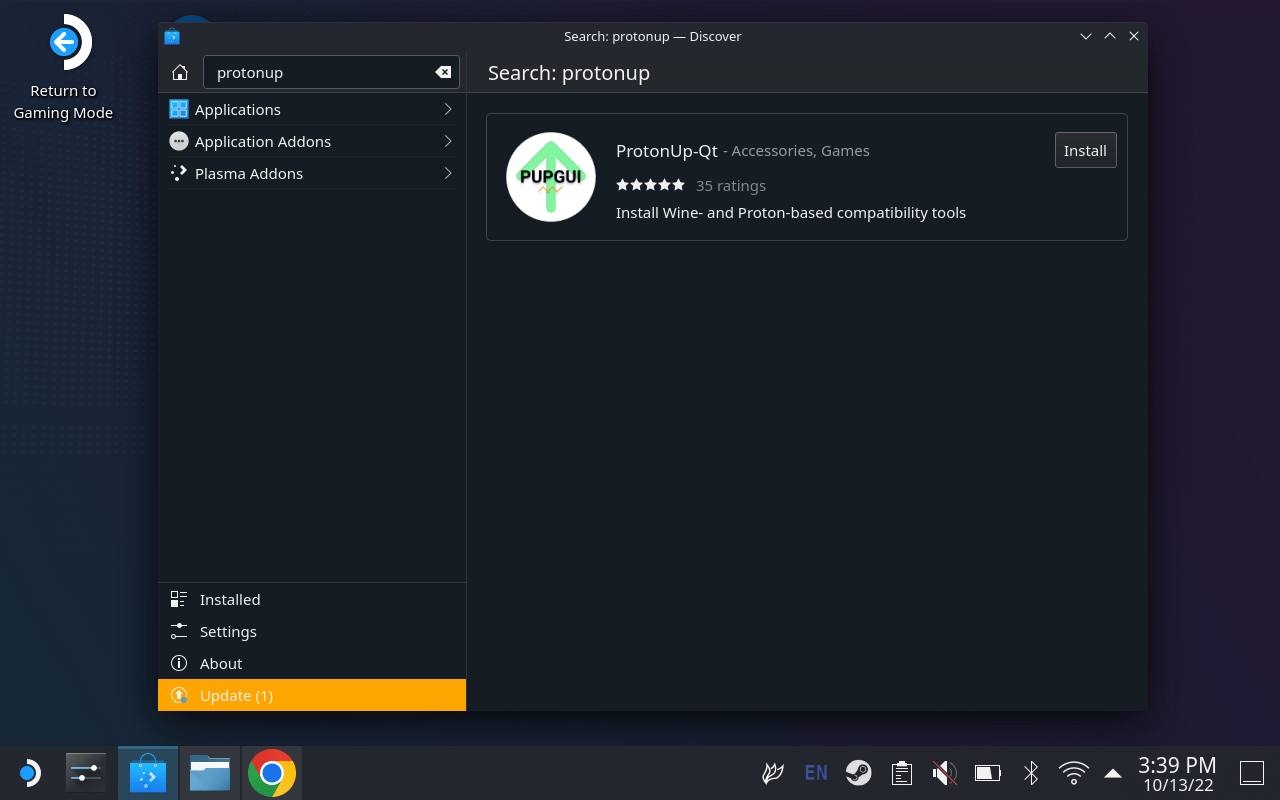
Task: Expand hidden system tray icons arrow
Action: coord(1113,773)
